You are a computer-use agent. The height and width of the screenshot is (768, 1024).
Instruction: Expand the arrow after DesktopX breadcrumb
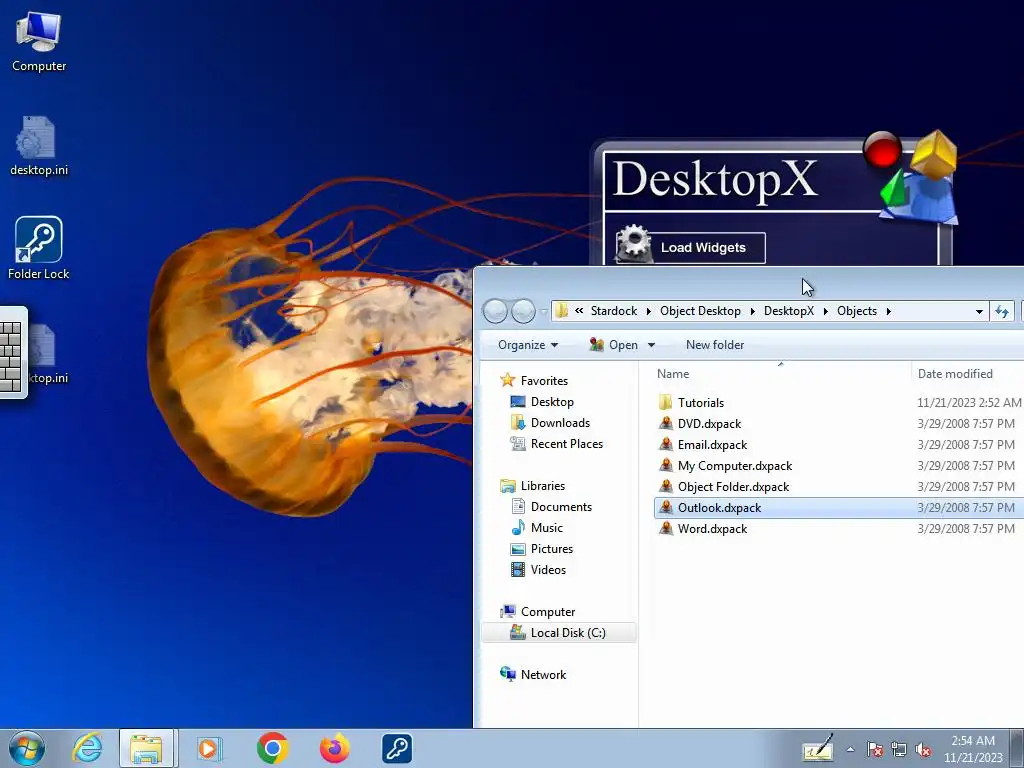pyautogui.click(x=825, y=312)
